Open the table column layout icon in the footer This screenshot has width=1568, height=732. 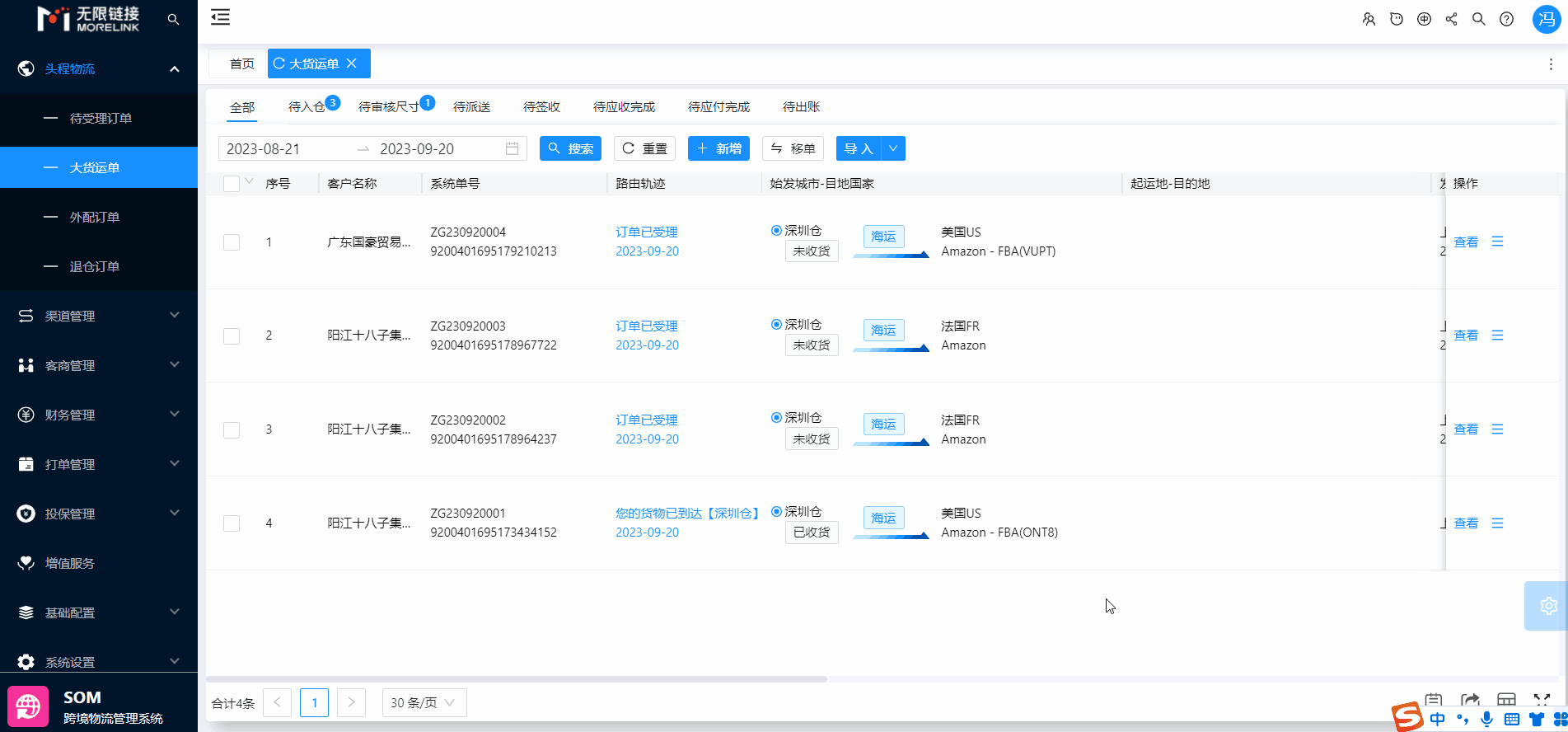tap(1506, 700)
